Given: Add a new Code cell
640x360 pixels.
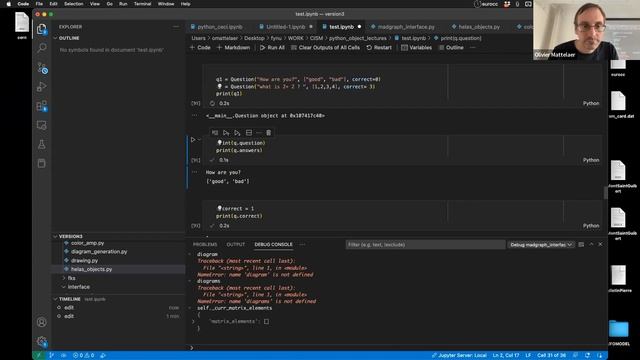Looking at the screenshot, I should pos(200,48).
